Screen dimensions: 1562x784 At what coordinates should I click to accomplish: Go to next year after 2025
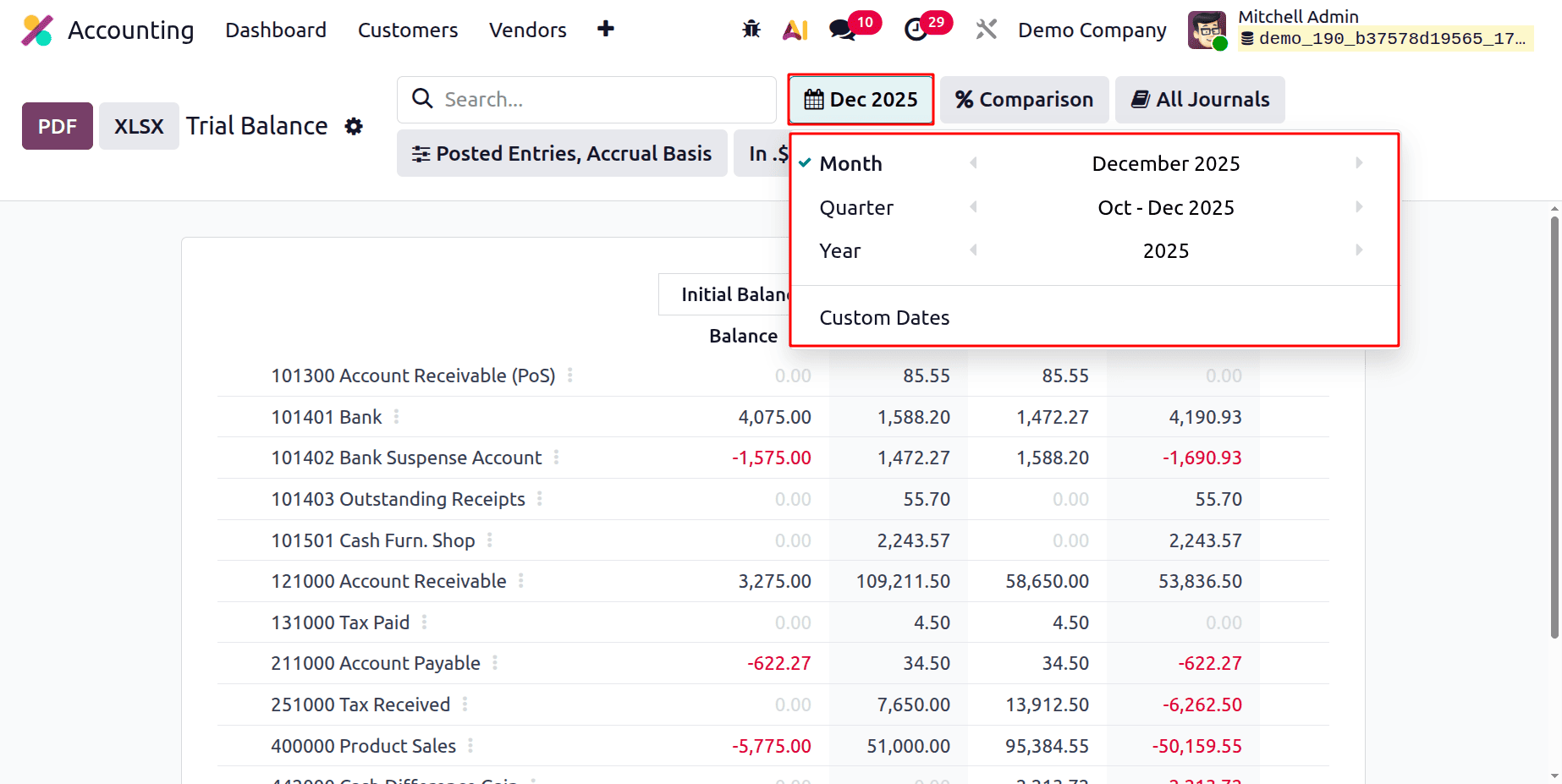point(1359,249)
